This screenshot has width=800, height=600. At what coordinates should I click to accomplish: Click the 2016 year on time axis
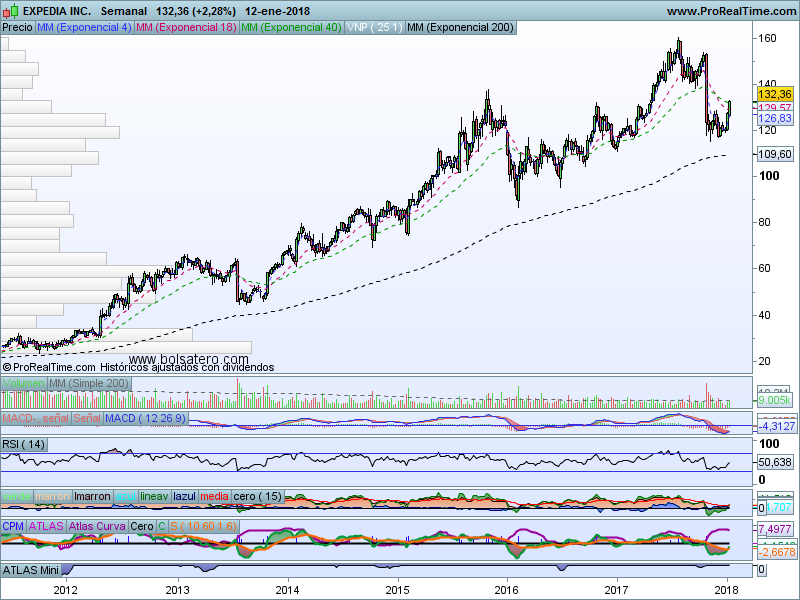[507, 590]
